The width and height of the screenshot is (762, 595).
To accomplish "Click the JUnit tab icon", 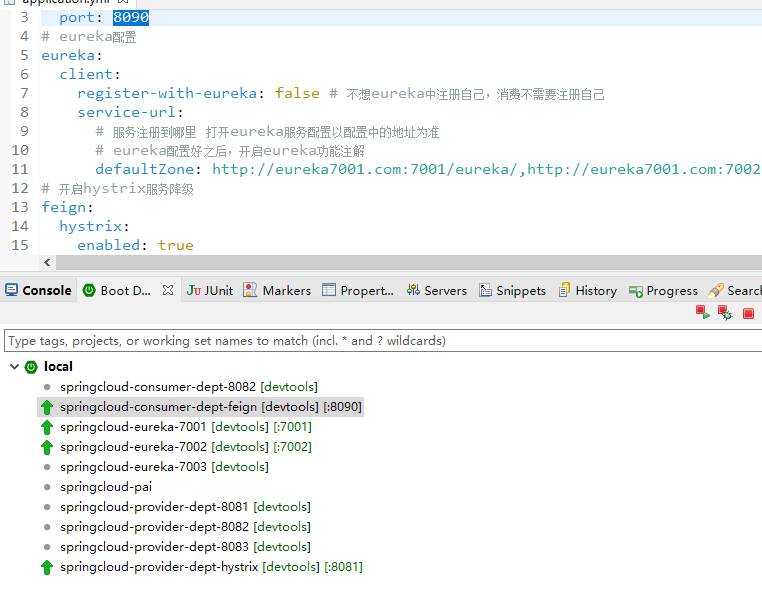I will point(194,290).
